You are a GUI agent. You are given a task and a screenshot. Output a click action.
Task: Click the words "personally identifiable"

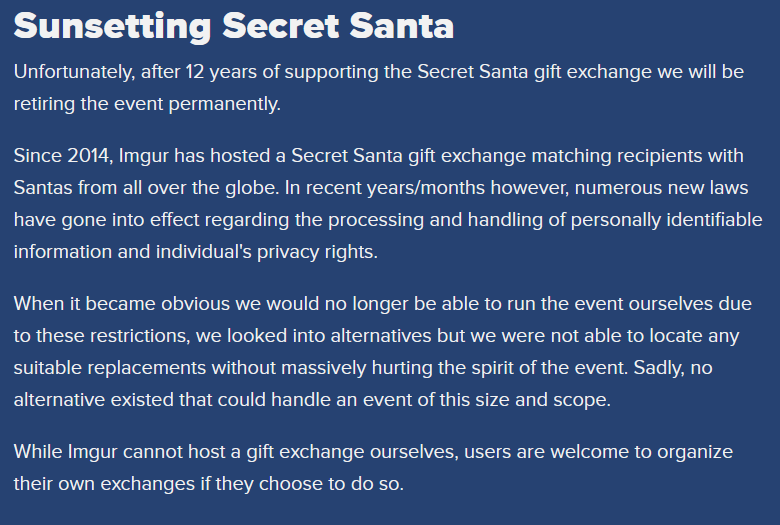point(666,220)
